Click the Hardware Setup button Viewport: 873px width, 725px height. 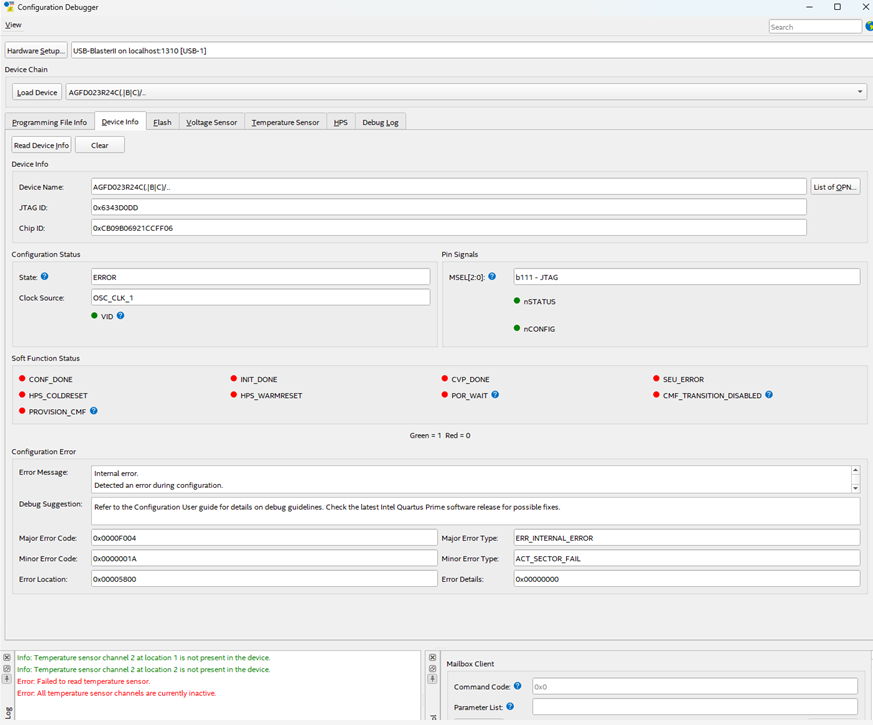[x=36, y=50]
